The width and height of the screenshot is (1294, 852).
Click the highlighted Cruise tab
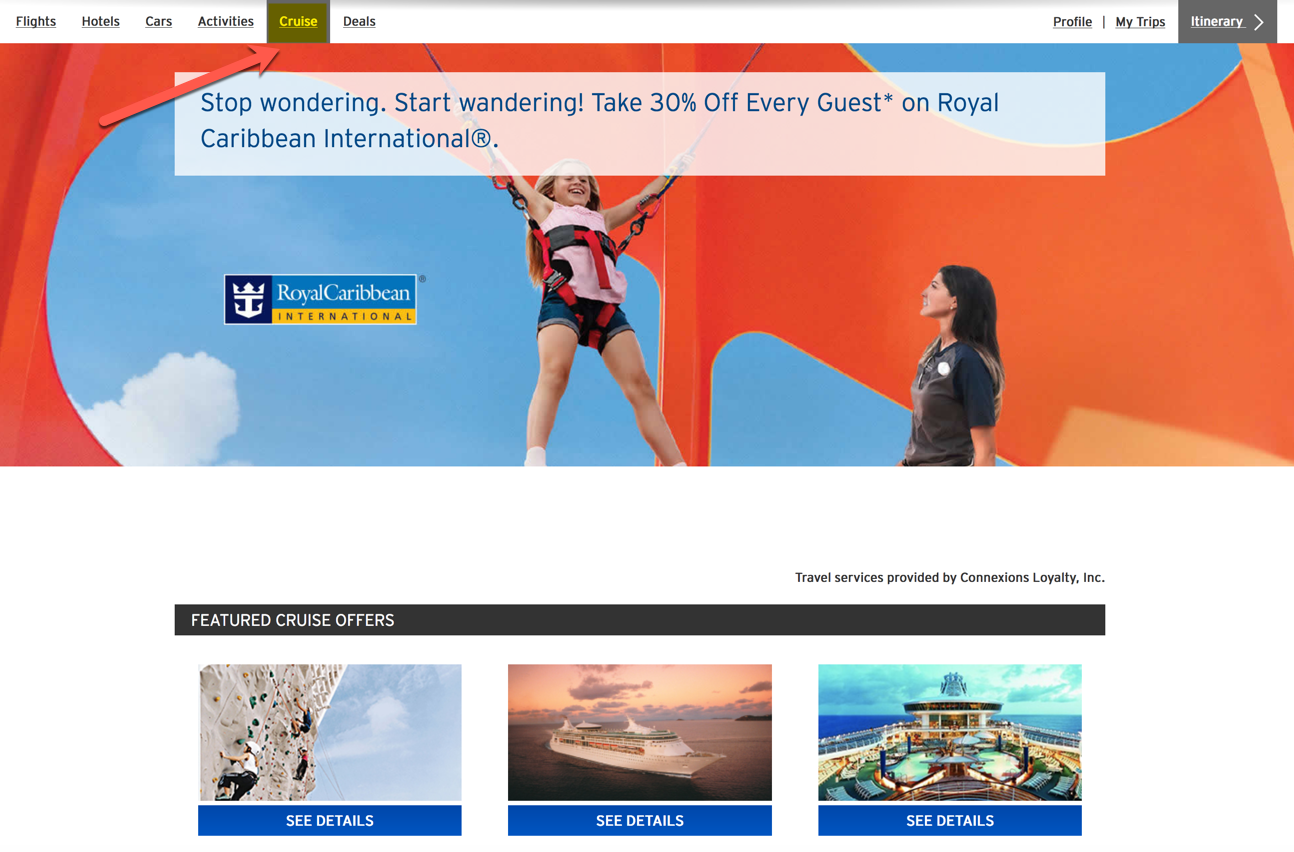coord(298,21)
